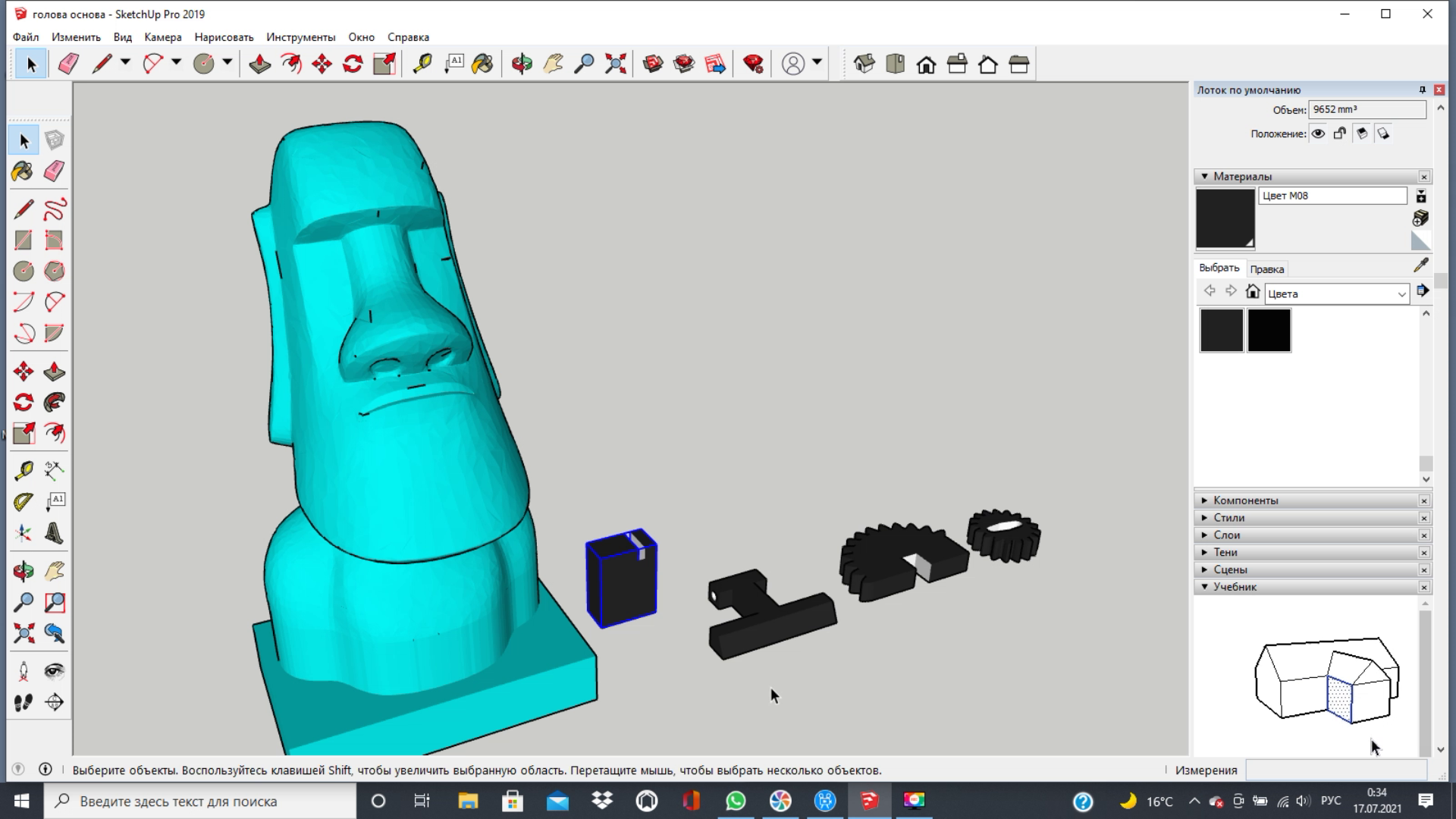Select the Axes tool
The image size is (1456, 819).
(23, 532)
